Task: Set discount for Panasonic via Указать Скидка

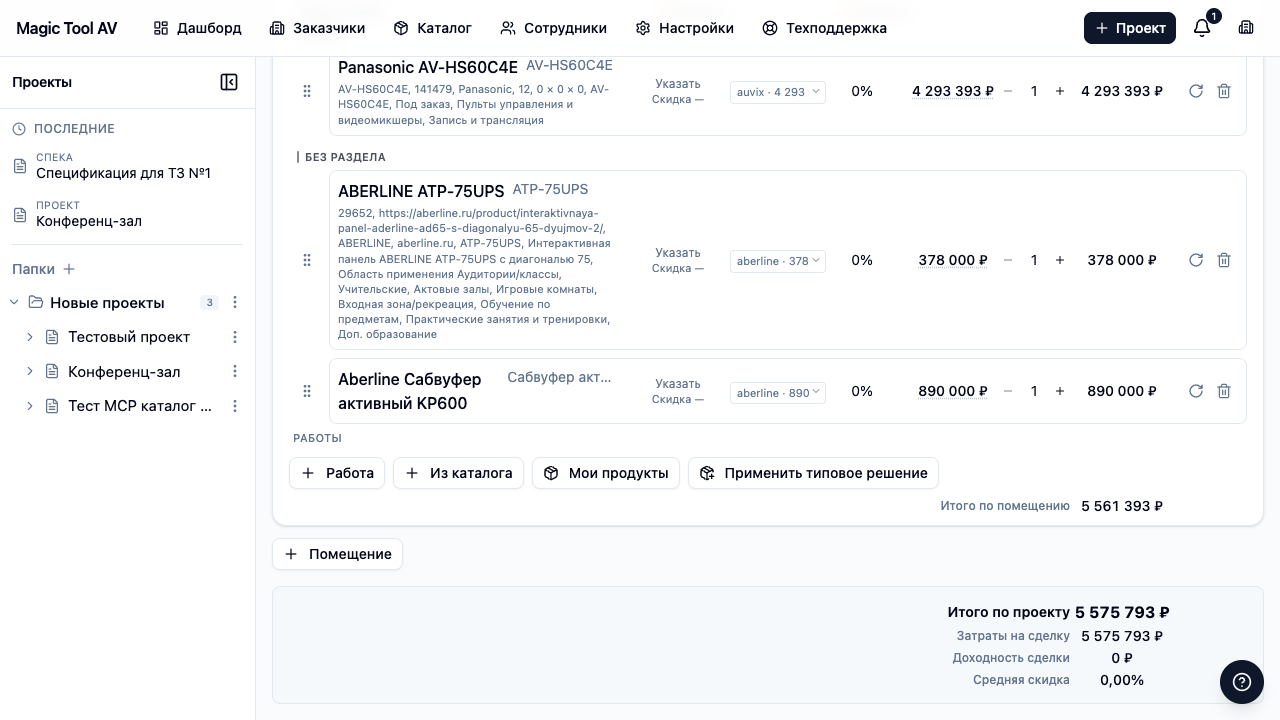Action: [x=678, y=91]
